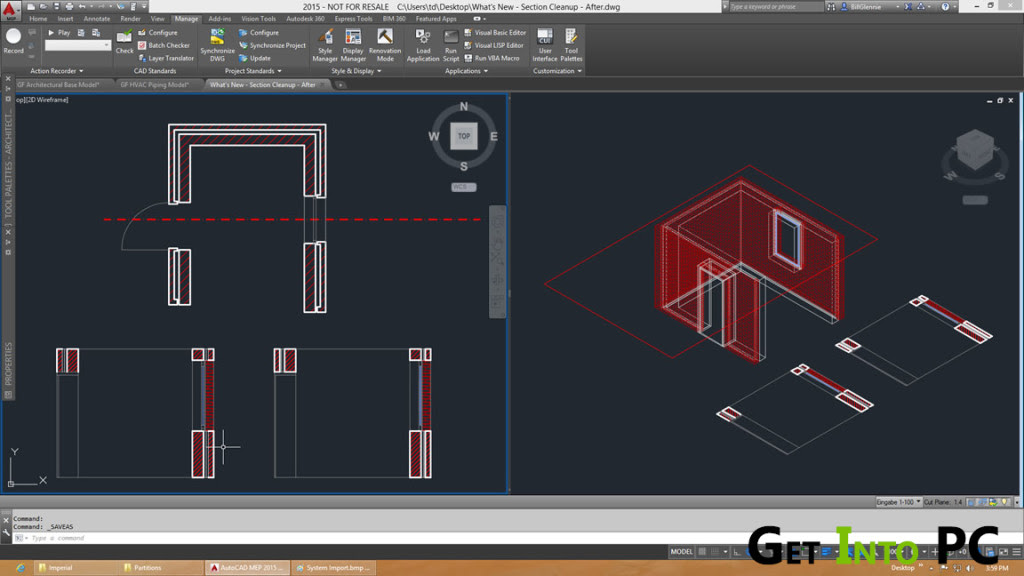
Task: Click the 3D ViewCube in right viewport
Action: (x=975, y=150)
